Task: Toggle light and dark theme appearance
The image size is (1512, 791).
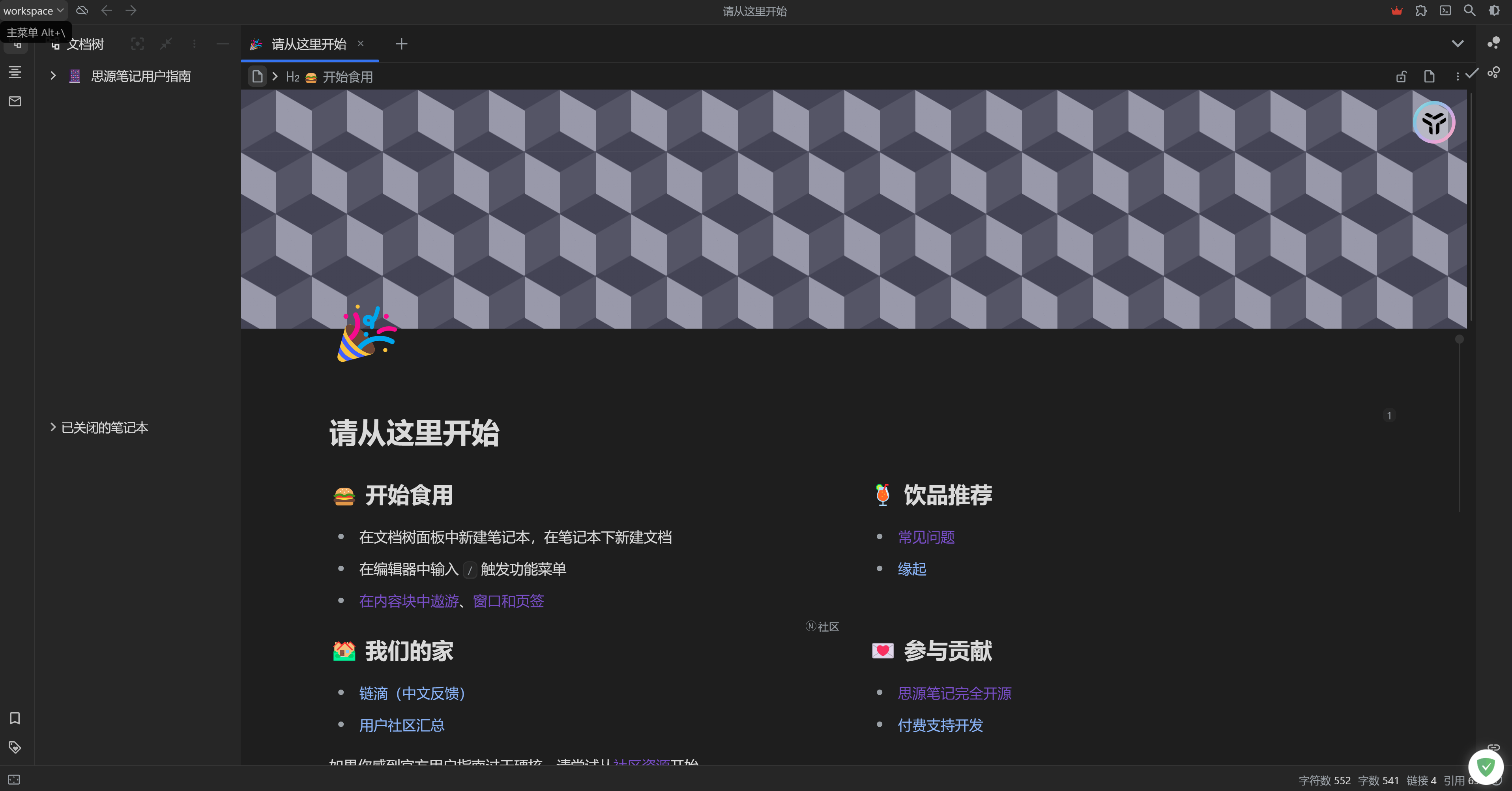Action: pyautogui.click(x=1494, y=11)
